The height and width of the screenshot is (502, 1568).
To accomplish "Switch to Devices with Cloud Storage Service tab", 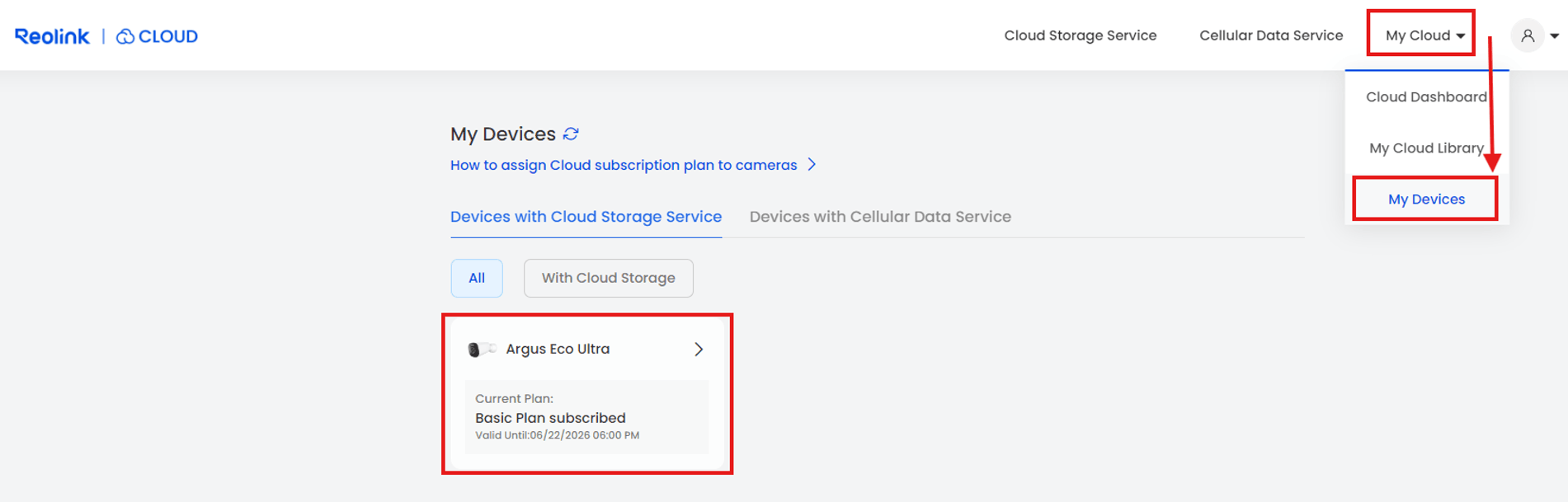I will (x=586, y=217).
